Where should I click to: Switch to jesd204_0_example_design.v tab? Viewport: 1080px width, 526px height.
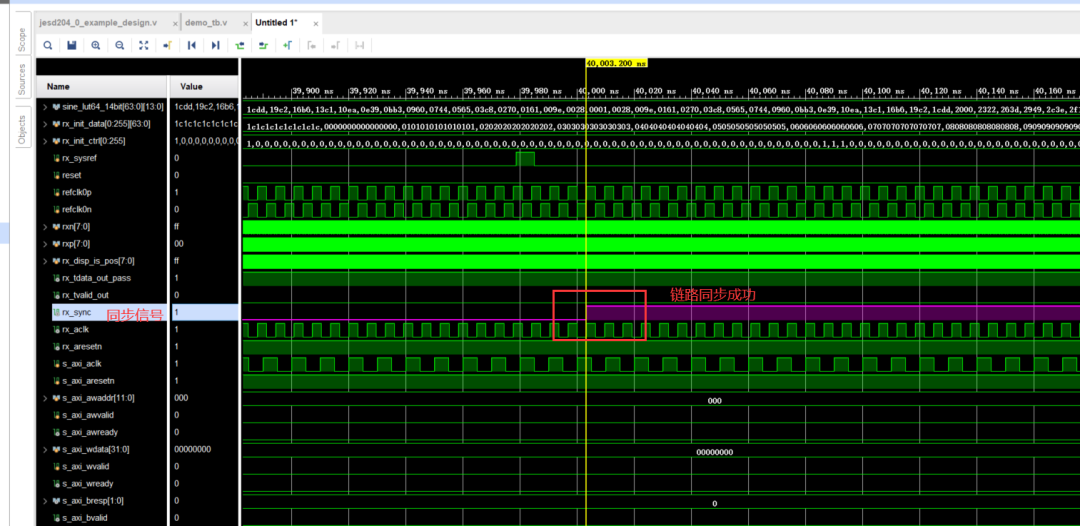pyautogui.click(x=98, y=23)
